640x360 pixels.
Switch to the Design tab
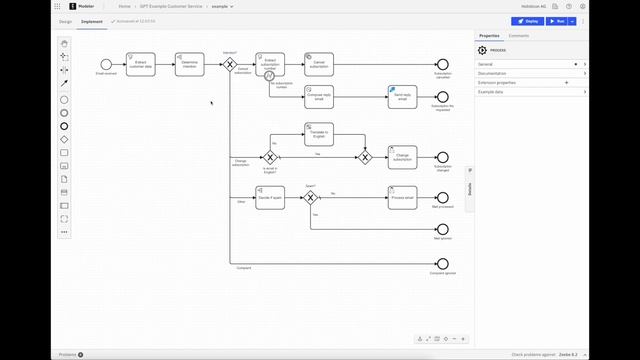pyautogui.click(x=65, y=22)
